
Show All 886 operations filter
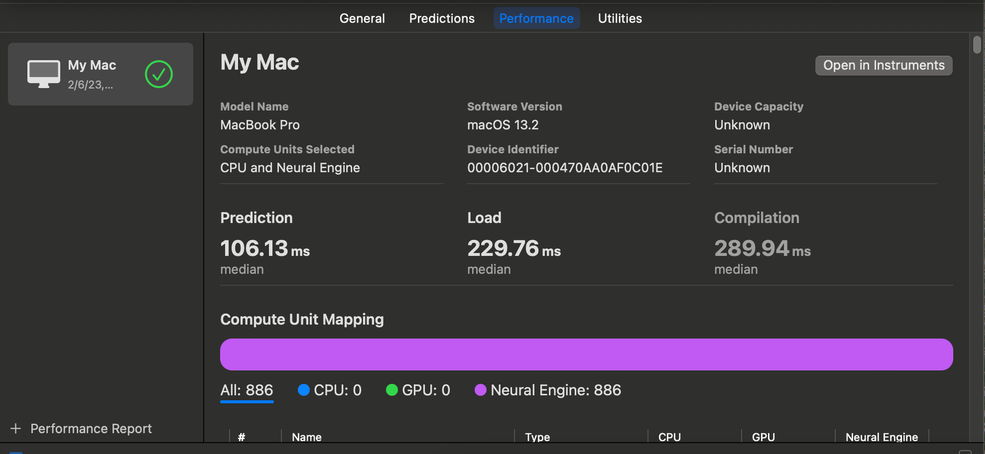pos(246,390)
